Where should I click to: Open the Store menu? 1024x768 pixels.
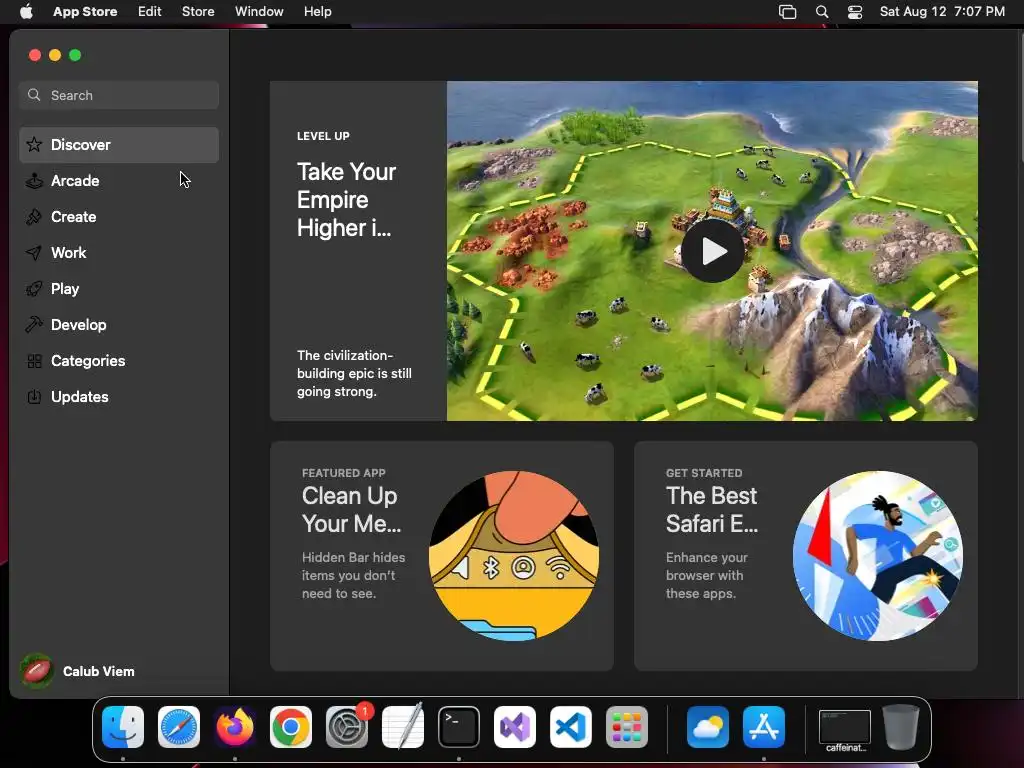tap(198, 12)
